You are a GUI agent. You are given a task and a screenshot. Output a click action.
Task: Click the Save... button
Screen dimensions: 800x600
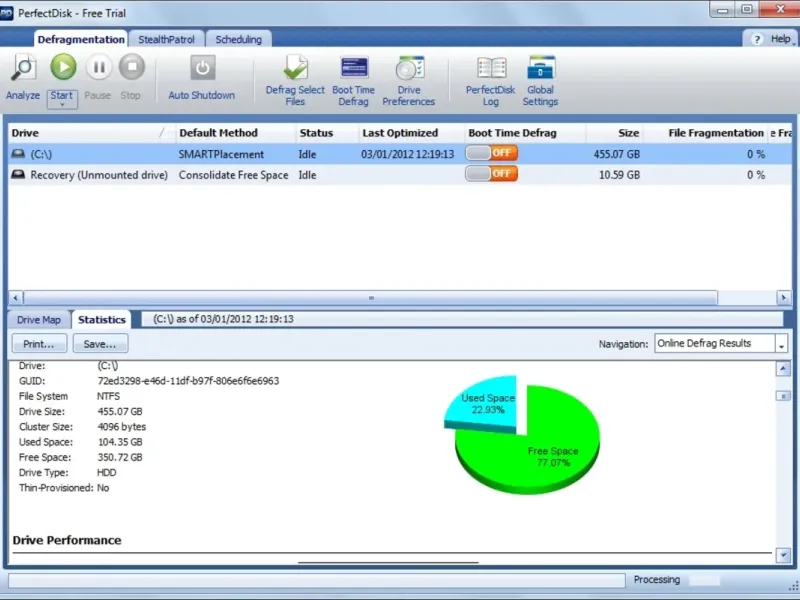coord(100,344)
